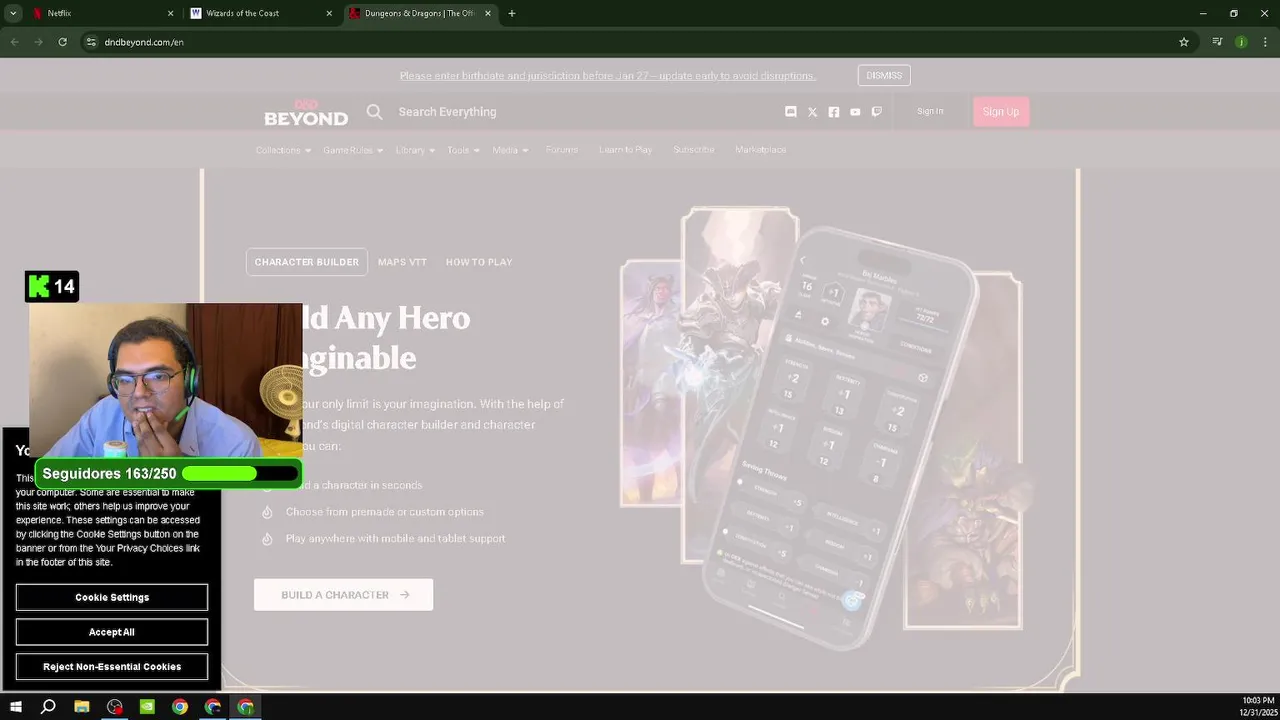Expand the Collections menu
Viewport: 1280px width, 720px height.
point(283,150)
